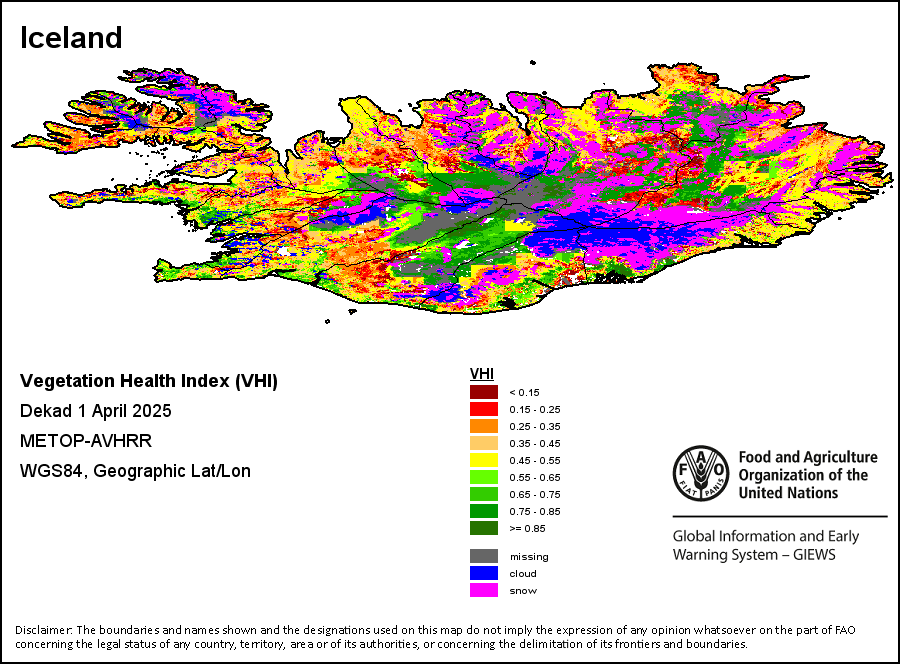
Task: Click the darker green 0.75 - 0.85 swatch
Action: click(x=484, y=511)
